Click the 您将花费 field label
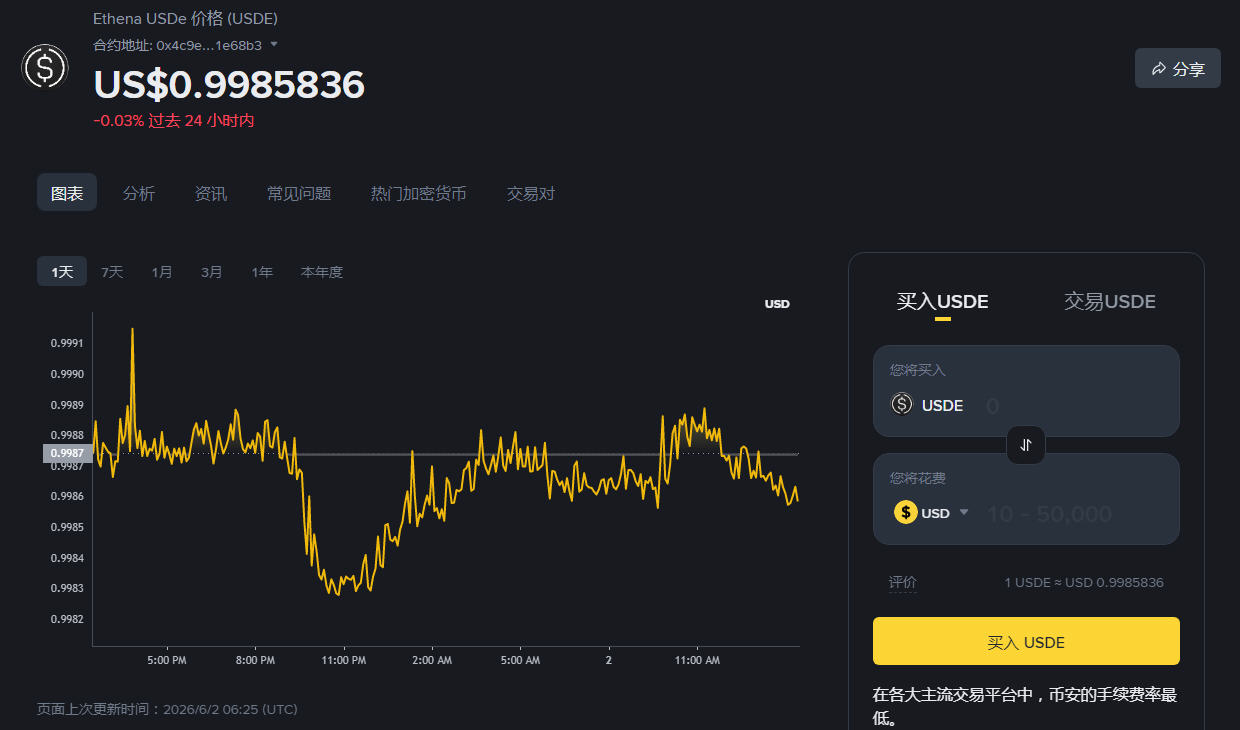 (x=918, y=478)
